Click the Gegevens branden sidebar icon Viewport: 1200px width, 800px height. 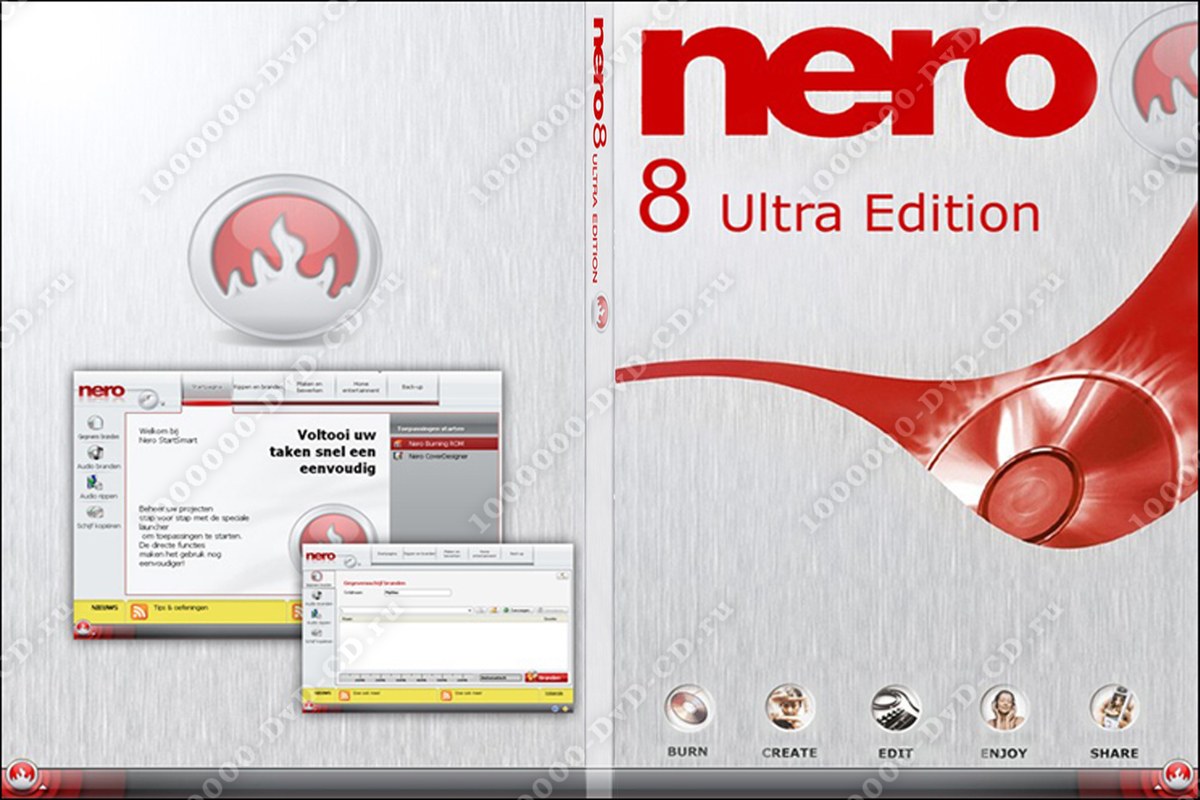pos(96,424)
